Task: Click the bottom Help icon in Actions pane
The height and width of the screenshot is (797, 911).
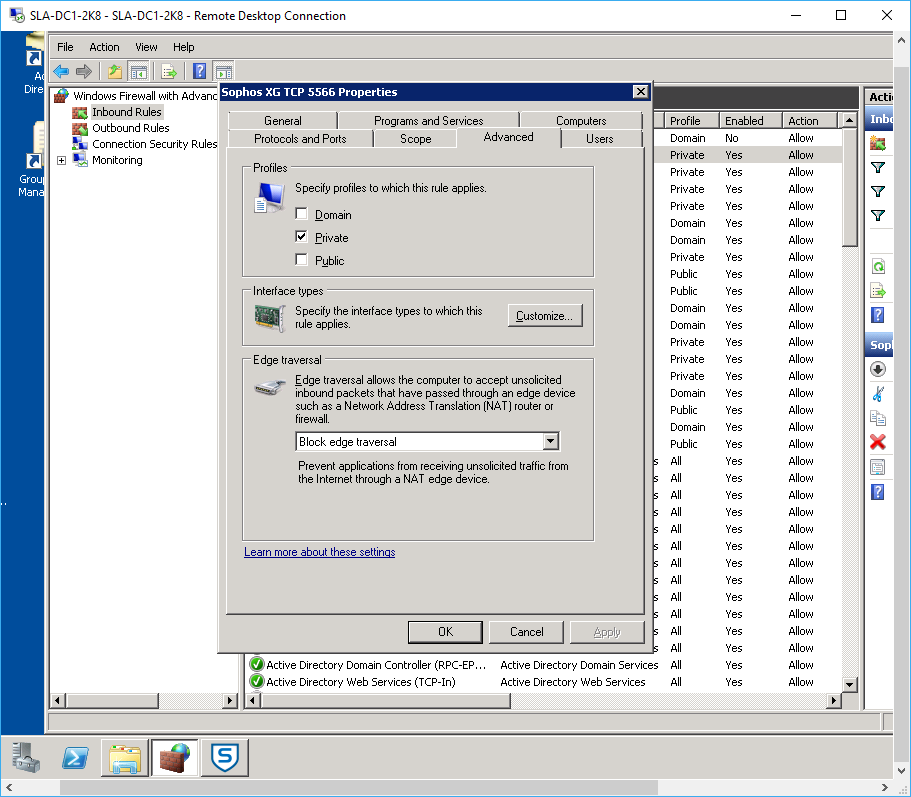Action: point(878,492)
